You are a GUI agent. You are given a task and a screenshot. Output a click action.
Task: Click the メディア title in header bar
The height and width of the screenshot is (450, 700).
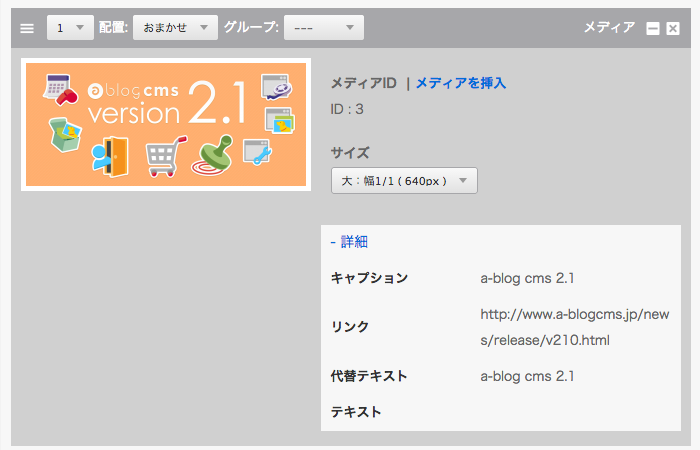609,27
